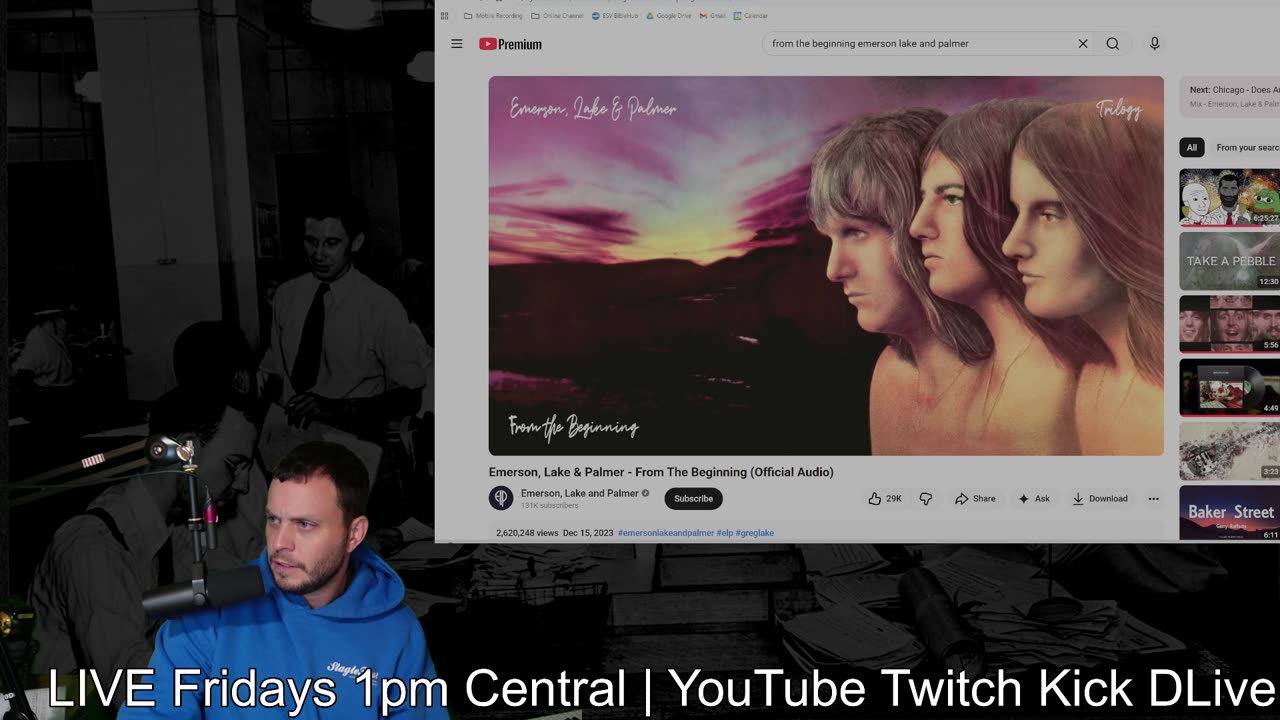This screenshot has width=1280, height=720.
Task: Open the browser apps grid icon
Action: [444, 16]
